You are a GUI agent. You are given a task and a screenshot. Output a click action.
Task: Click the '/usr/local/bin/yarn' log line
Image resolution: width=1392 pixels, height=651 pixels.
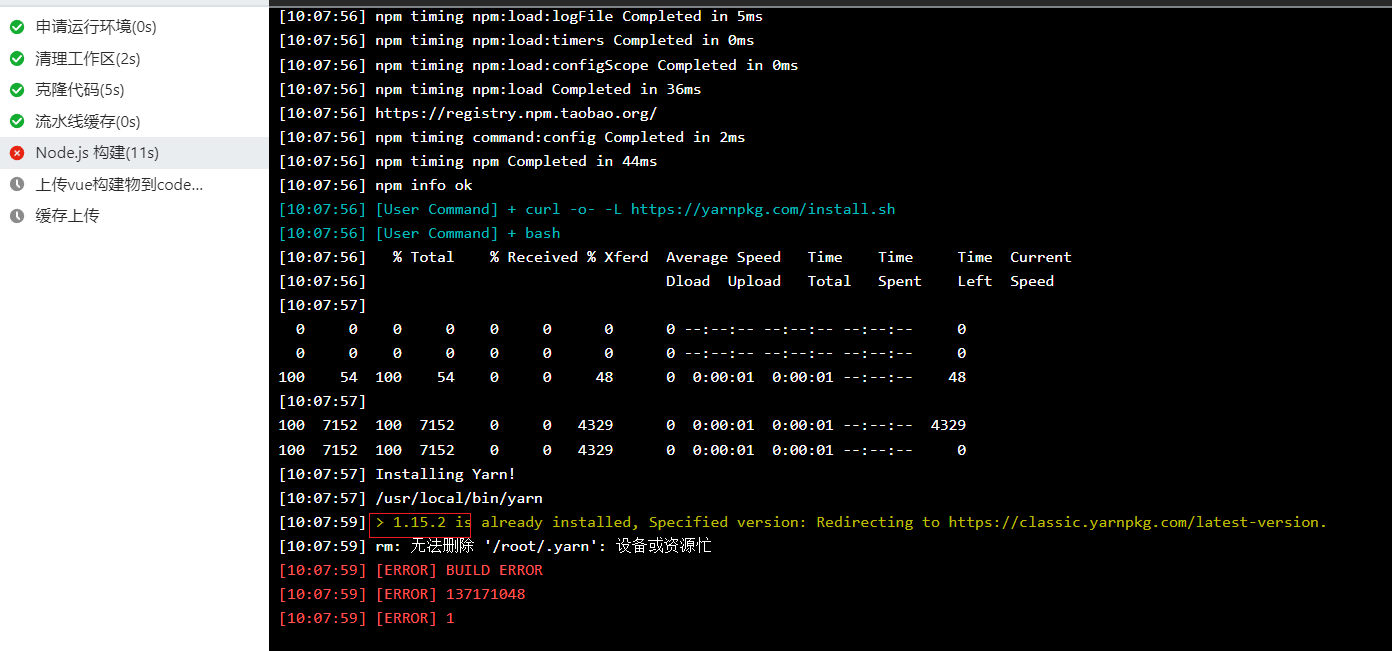click(x=410, y=498)
